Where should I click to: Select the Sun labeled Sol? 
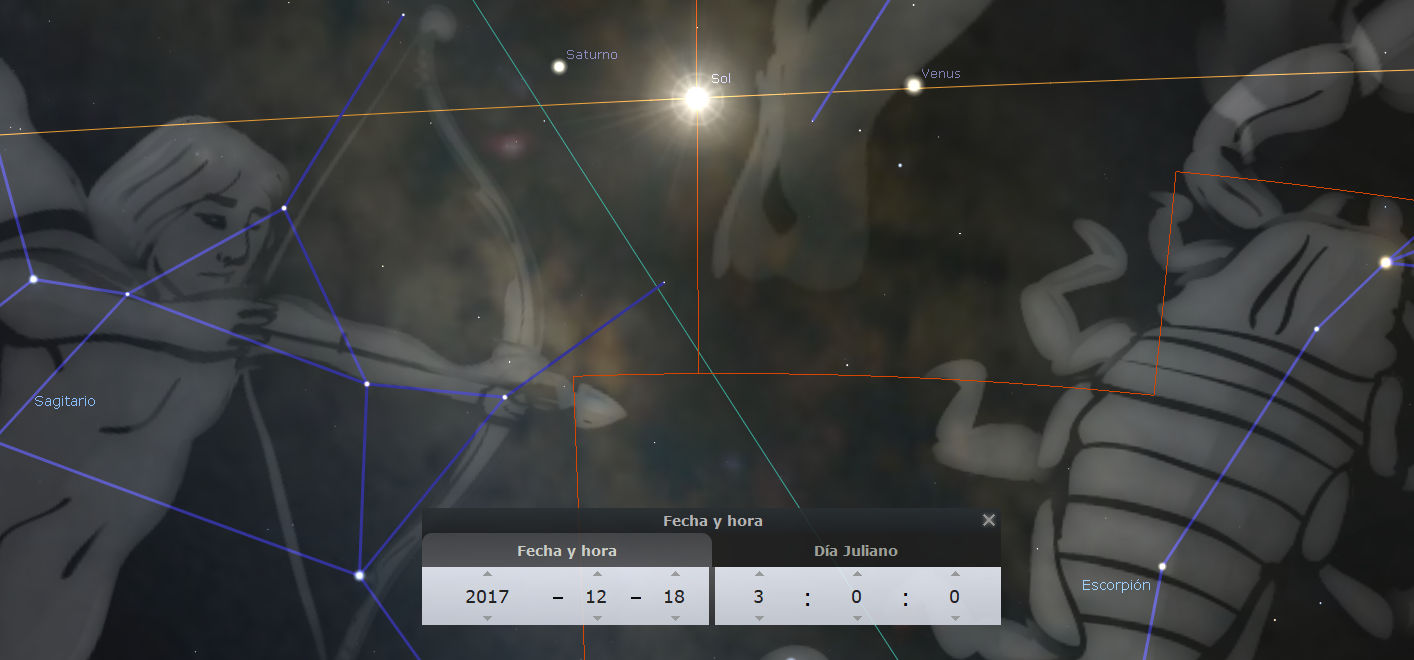[696, 98]
